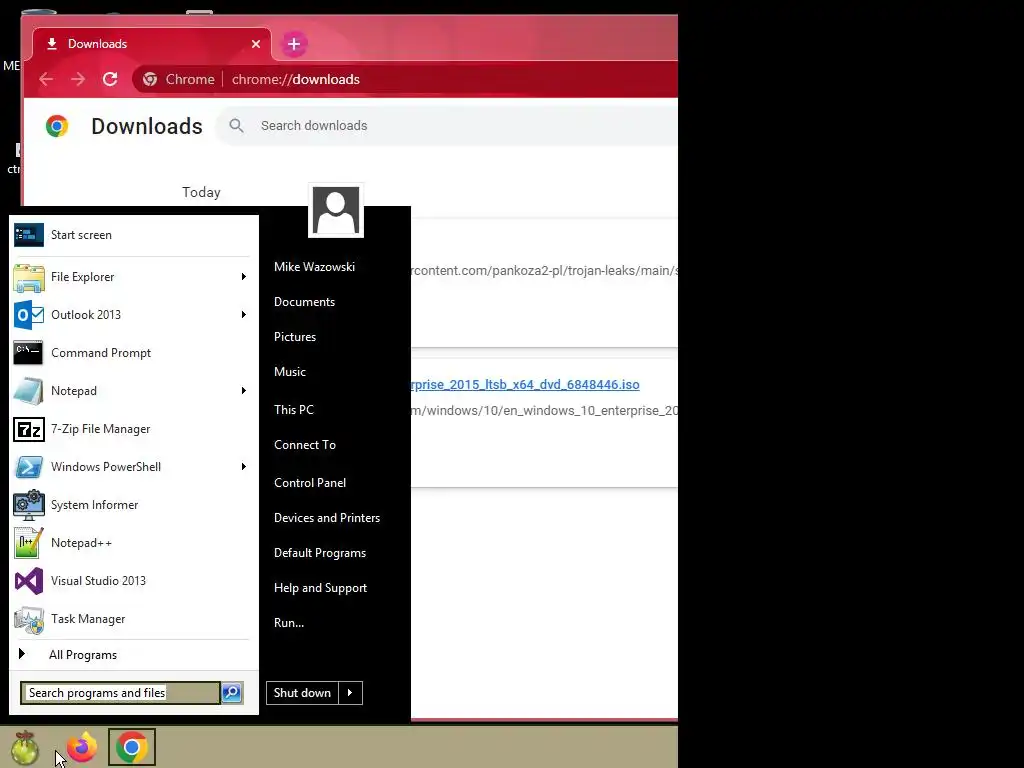Open the Start screen icon
Screen dimensions: 1024x768
pos(29,235)
